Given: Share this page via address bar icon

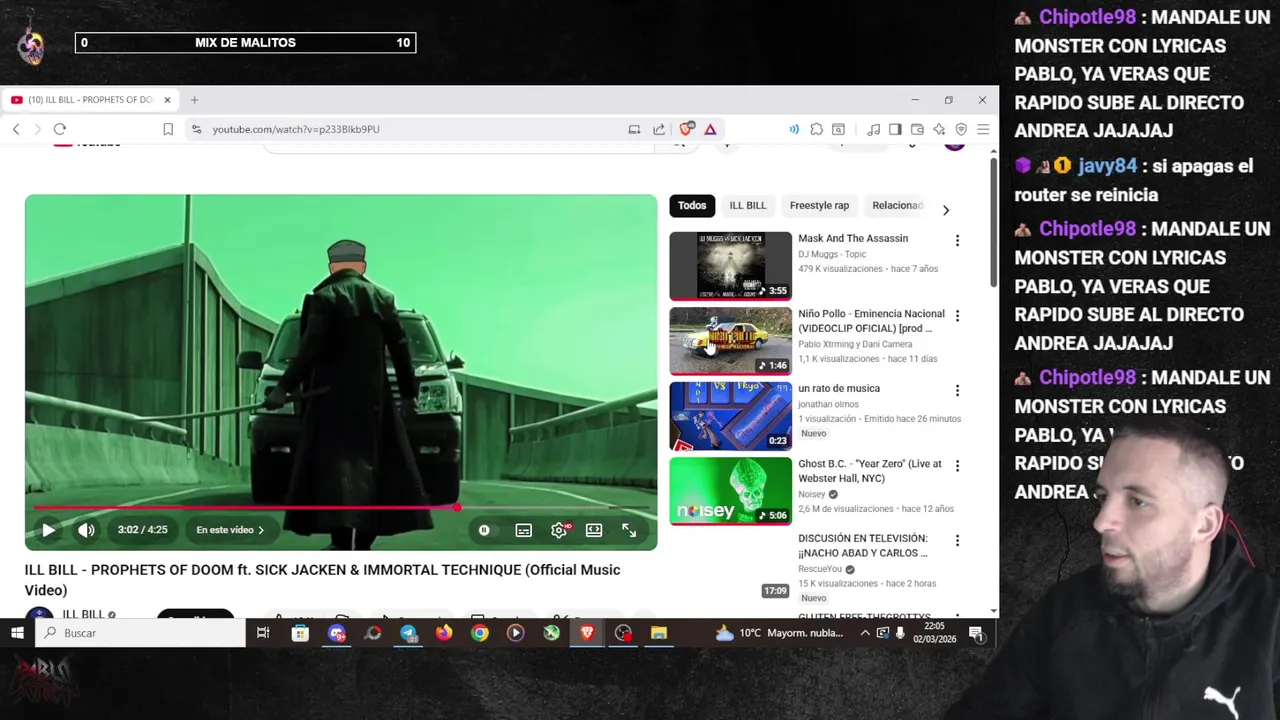Looking at the screenshot, I should 659,129.
